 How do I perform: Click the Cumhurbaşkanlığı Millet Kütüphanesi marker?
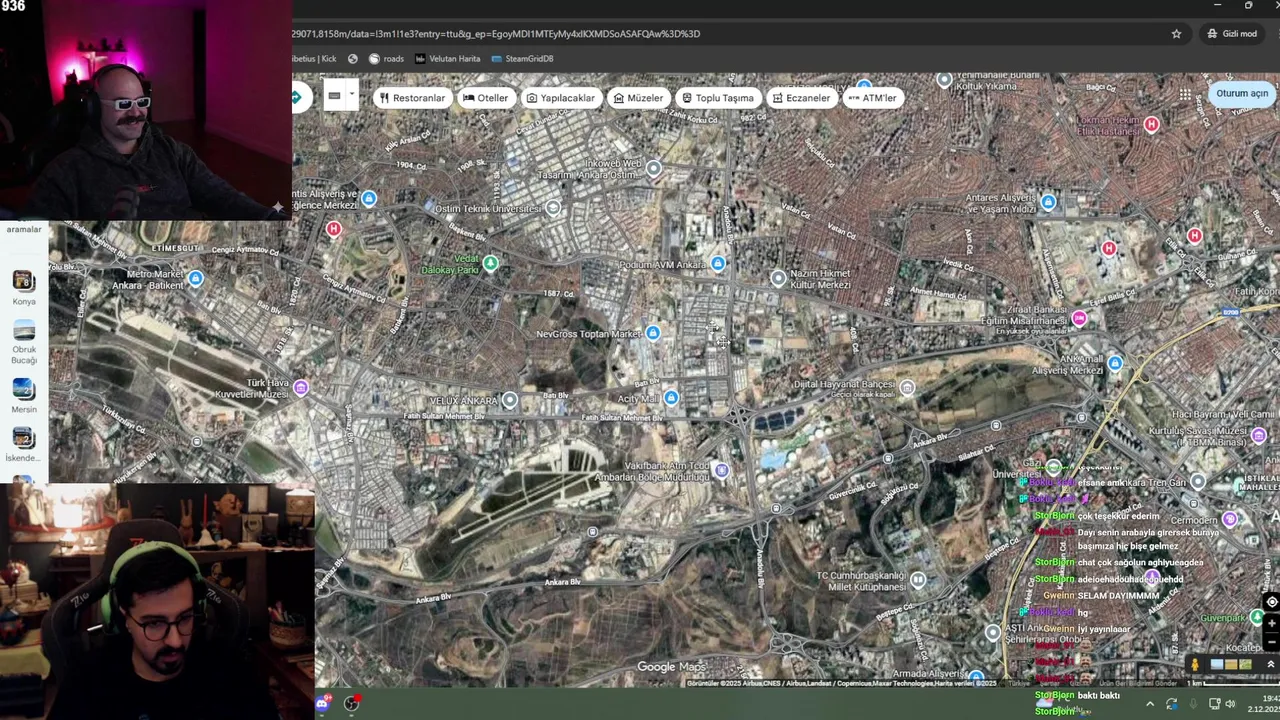click(918, 579)
